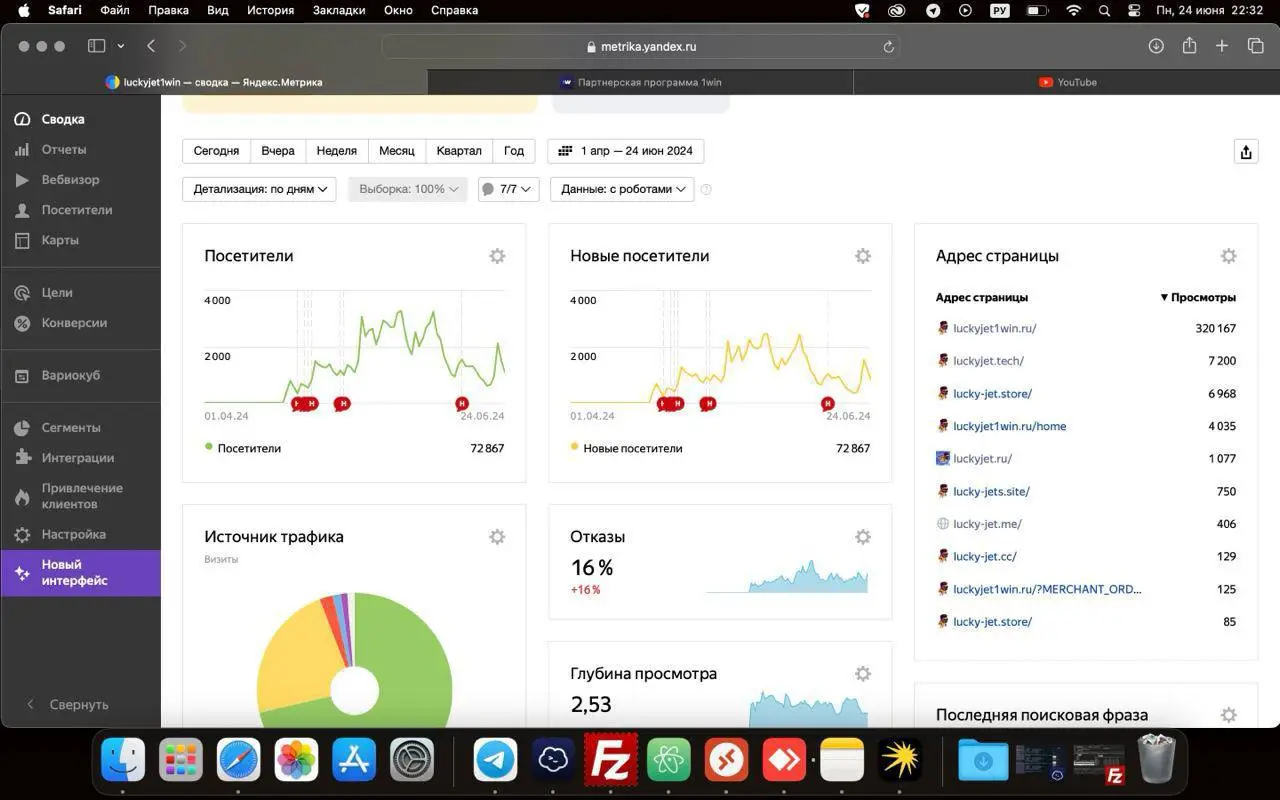Switch to Новый интерфейс
The image size is (1280, 800).
(80, 573)
